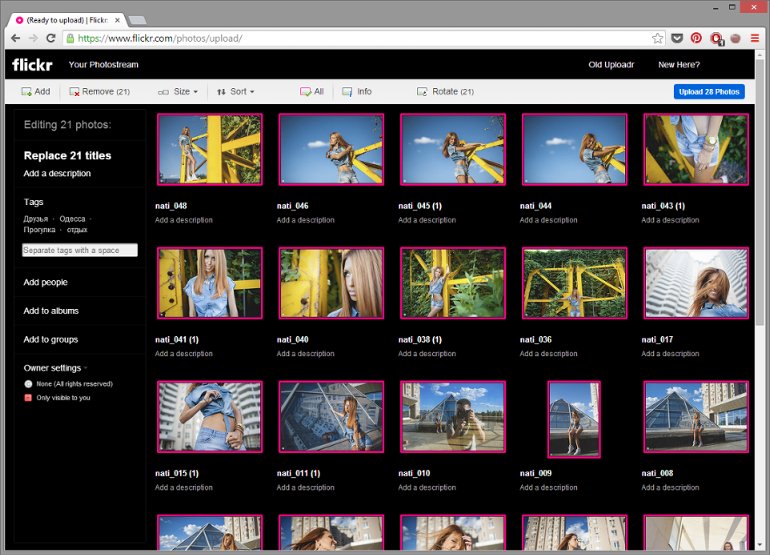
Task: Click the Add photos icon
Action: pyautogui.click(x=26, y=92)
